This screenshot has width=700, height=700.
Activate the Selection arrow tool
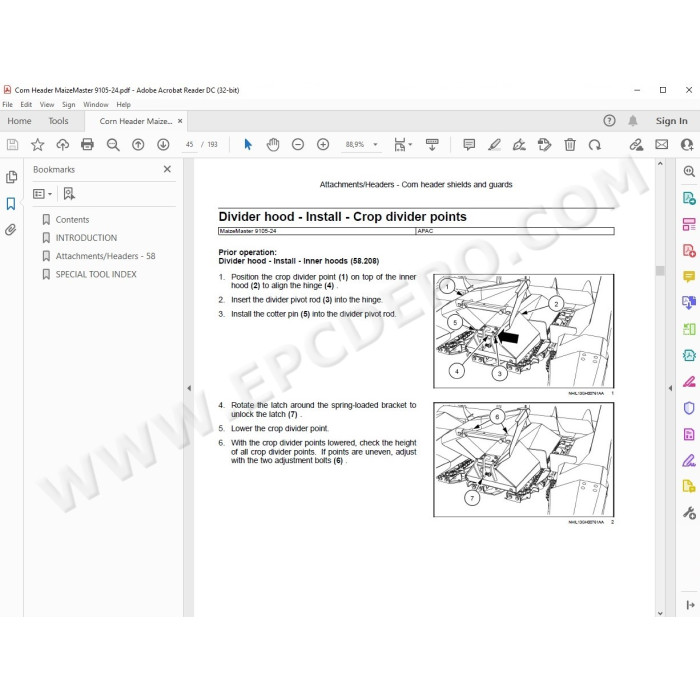[x=248, y=145]
